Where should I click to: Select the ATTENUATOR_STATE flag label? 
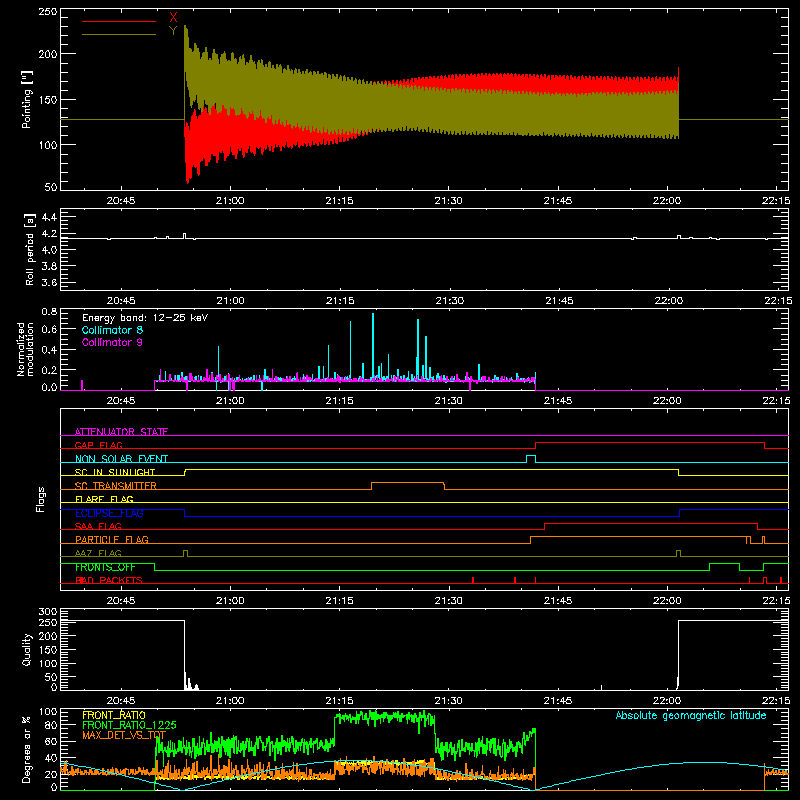(x=121, y=432)
